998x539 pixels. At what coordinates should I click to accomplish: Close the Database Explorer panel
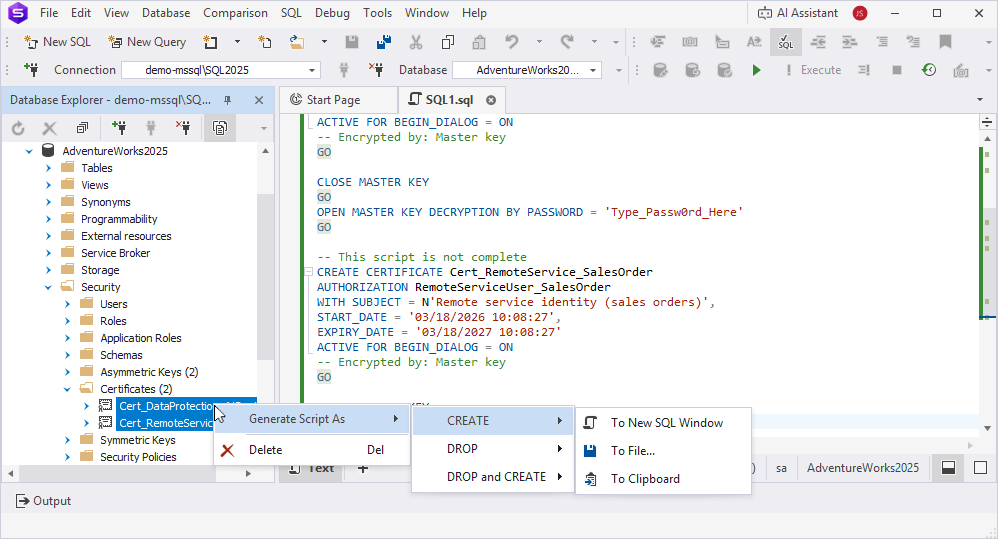(x=259, y=100)
